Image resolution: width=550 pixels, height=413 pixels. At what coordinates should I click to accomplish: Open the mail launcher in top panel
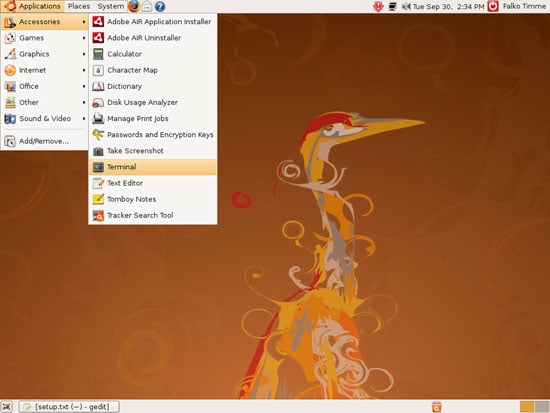[x=147, y=6]
